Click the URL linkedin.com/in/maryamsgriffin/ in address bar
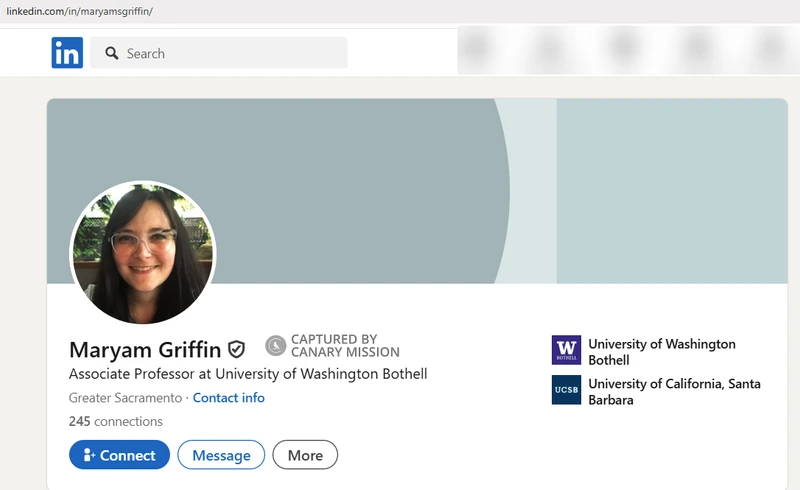Screen dimensions: 800x490 pos(79,11)
